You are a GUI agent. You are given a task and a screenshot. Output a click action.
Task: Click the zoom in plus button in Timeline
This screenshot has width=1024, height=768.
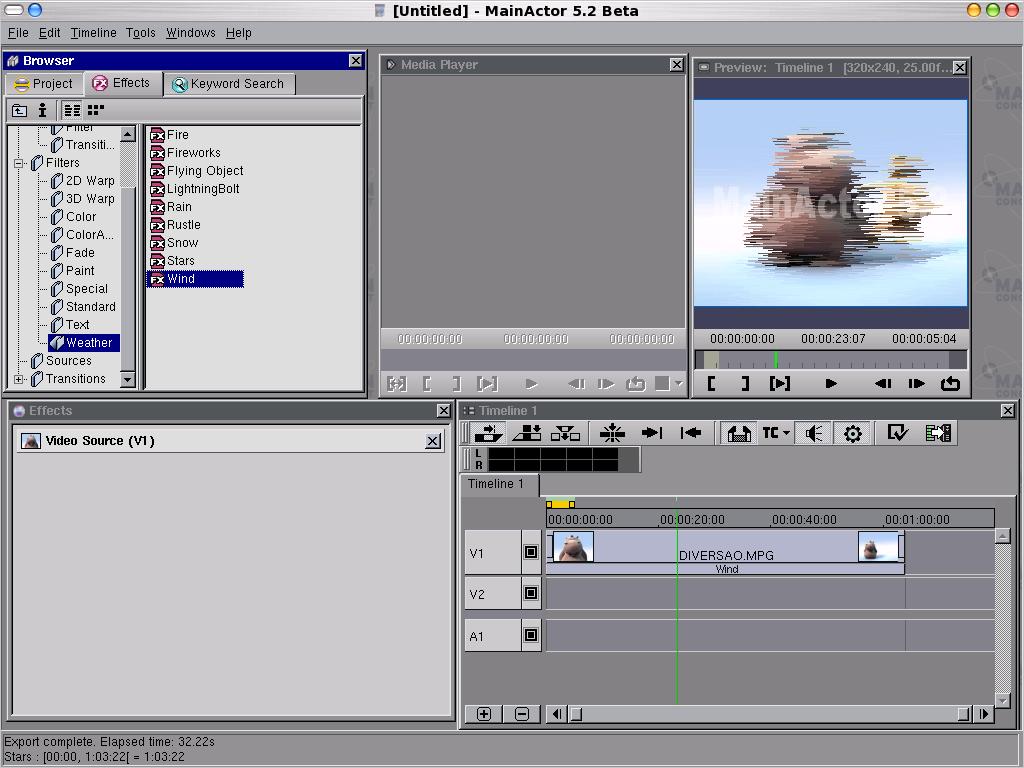coord(484,714)
